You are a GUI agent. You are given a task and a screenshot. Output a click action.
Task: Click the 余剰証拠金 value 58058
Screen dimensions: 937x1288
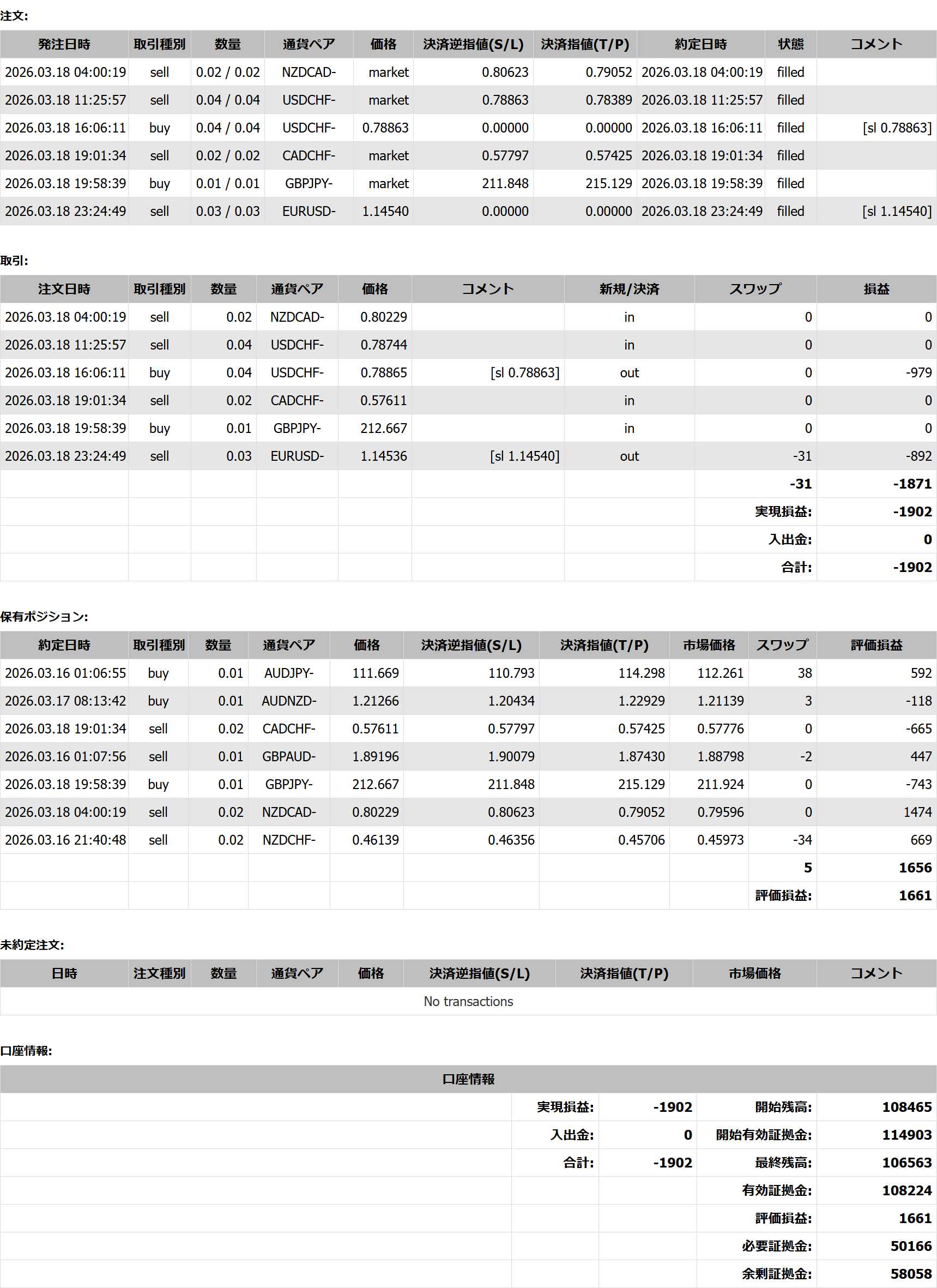coord(910,1274)
